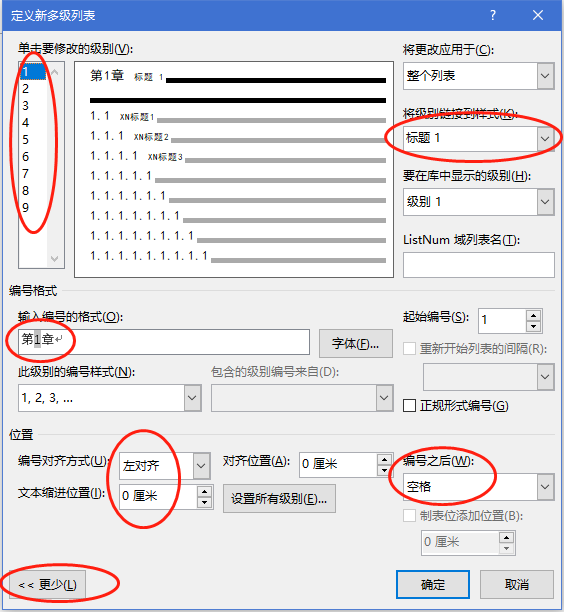Image resolution: width=564 pixels, height=612 pixels.
Task: Click level list scroll down arrow
Action: 55,259
